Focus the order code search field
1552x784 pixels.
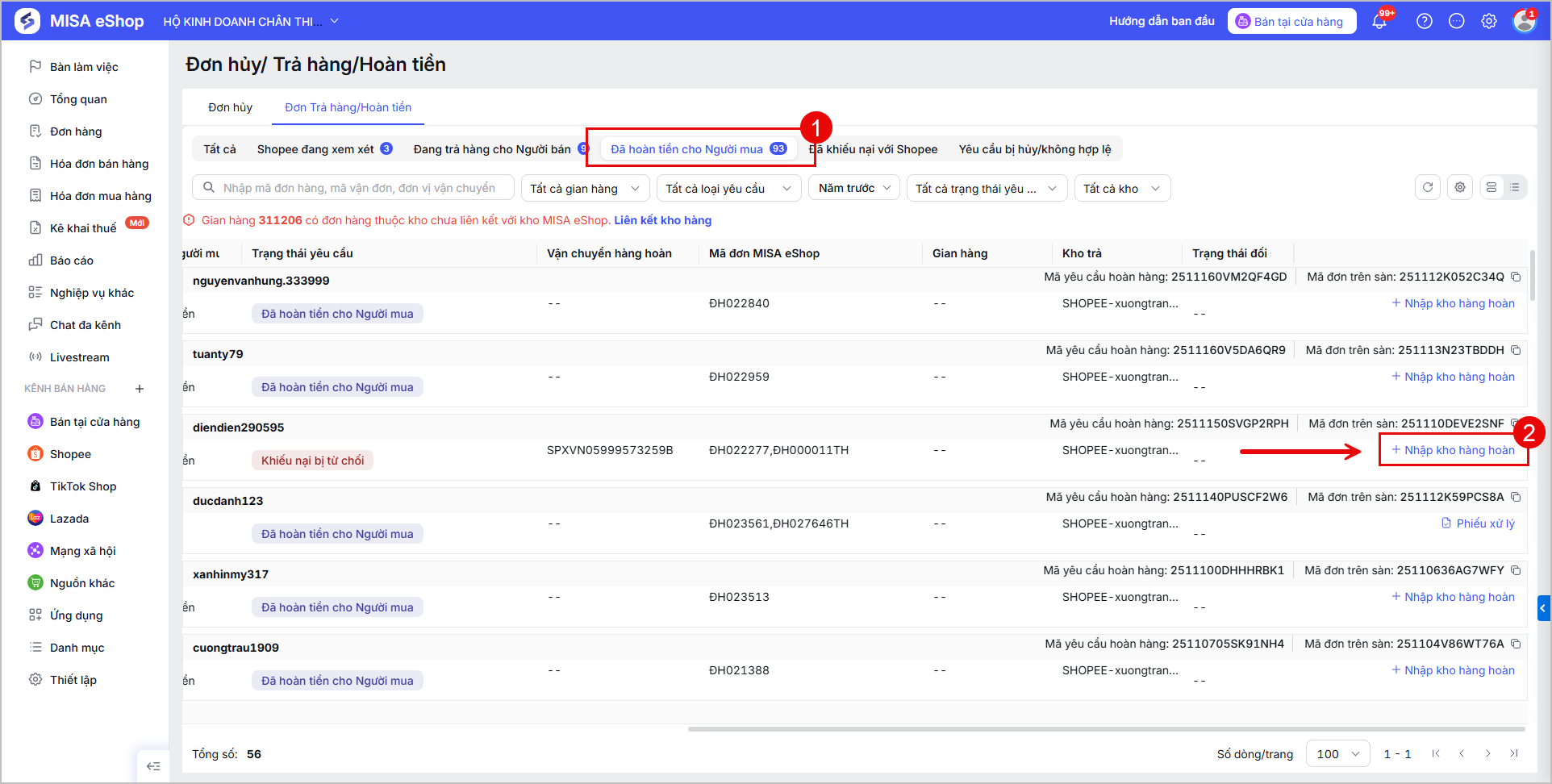(x=353, y=188)
